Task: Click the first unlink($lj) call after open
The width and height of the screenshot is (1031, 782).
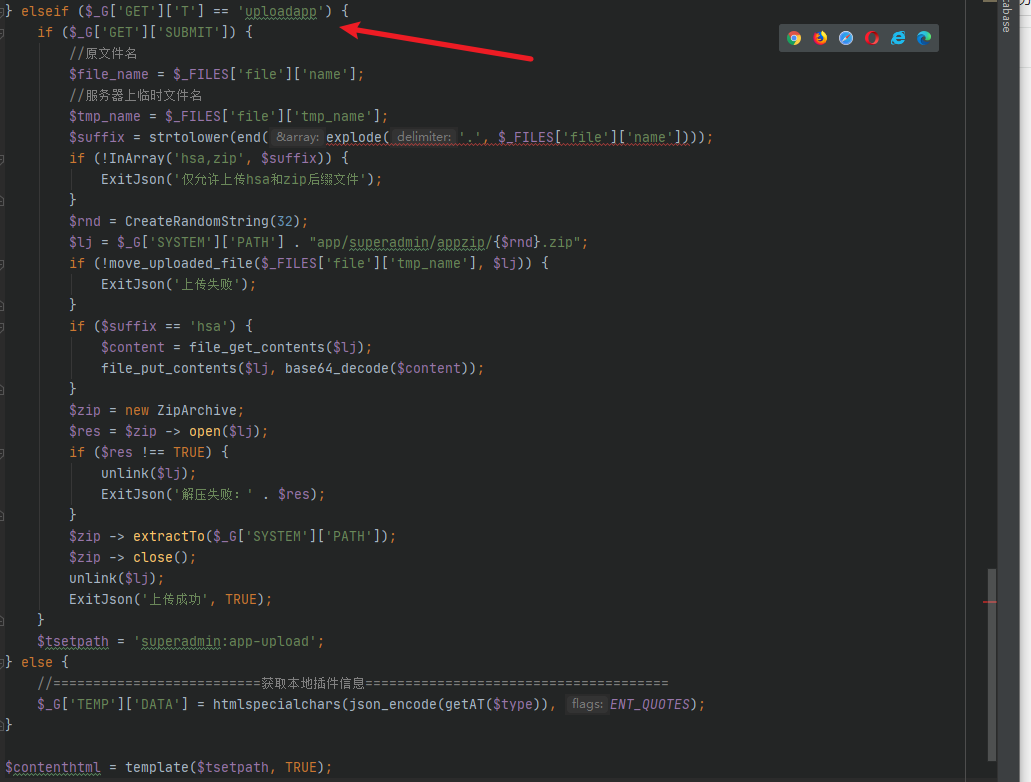Action: click(x=145, y=474)
